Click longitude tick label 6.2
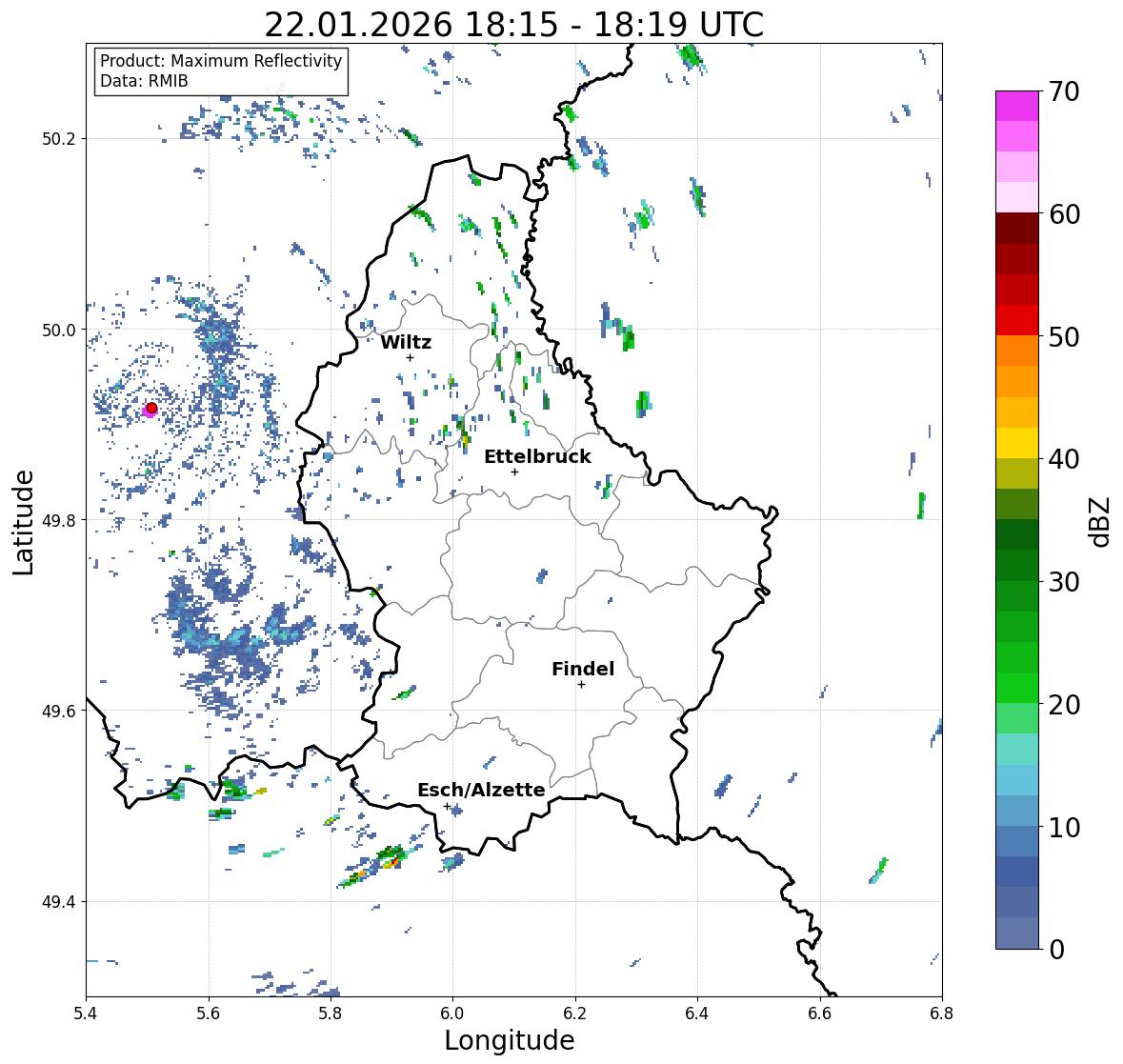Image resolution: width=1123 pixels, height=1064 pixels. (x=575, y=1014)
